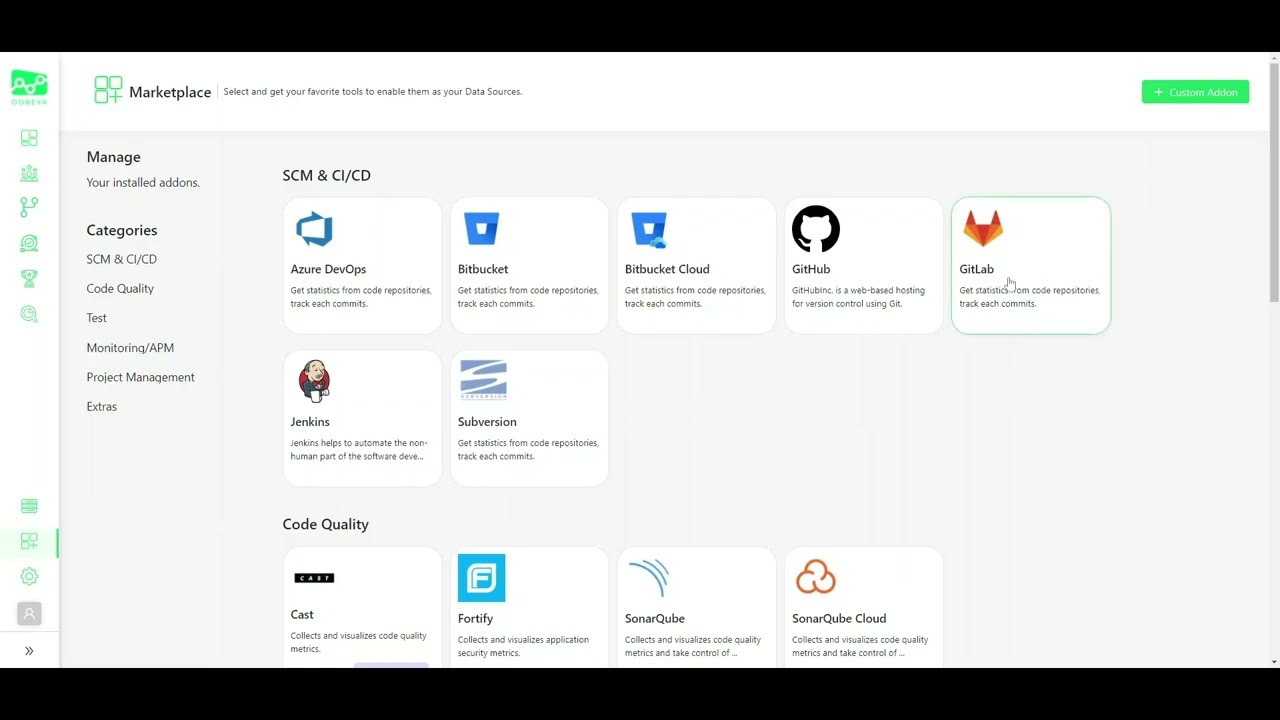
Task: Click the Marketplace subtitle about Data Sources
Action: (373, 92)
